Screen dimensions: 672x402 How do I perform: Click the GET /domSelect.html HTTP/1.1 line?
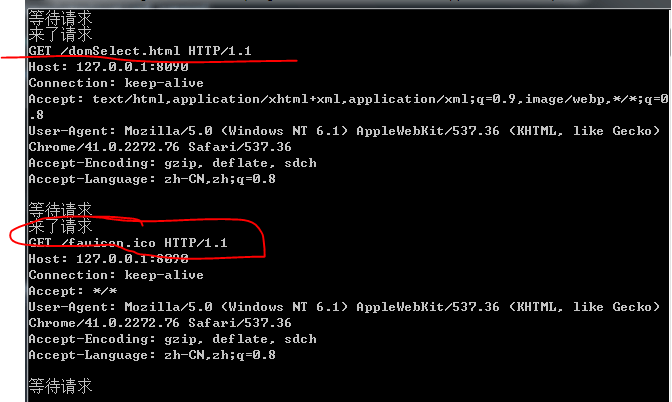click(x=140, y=51)
